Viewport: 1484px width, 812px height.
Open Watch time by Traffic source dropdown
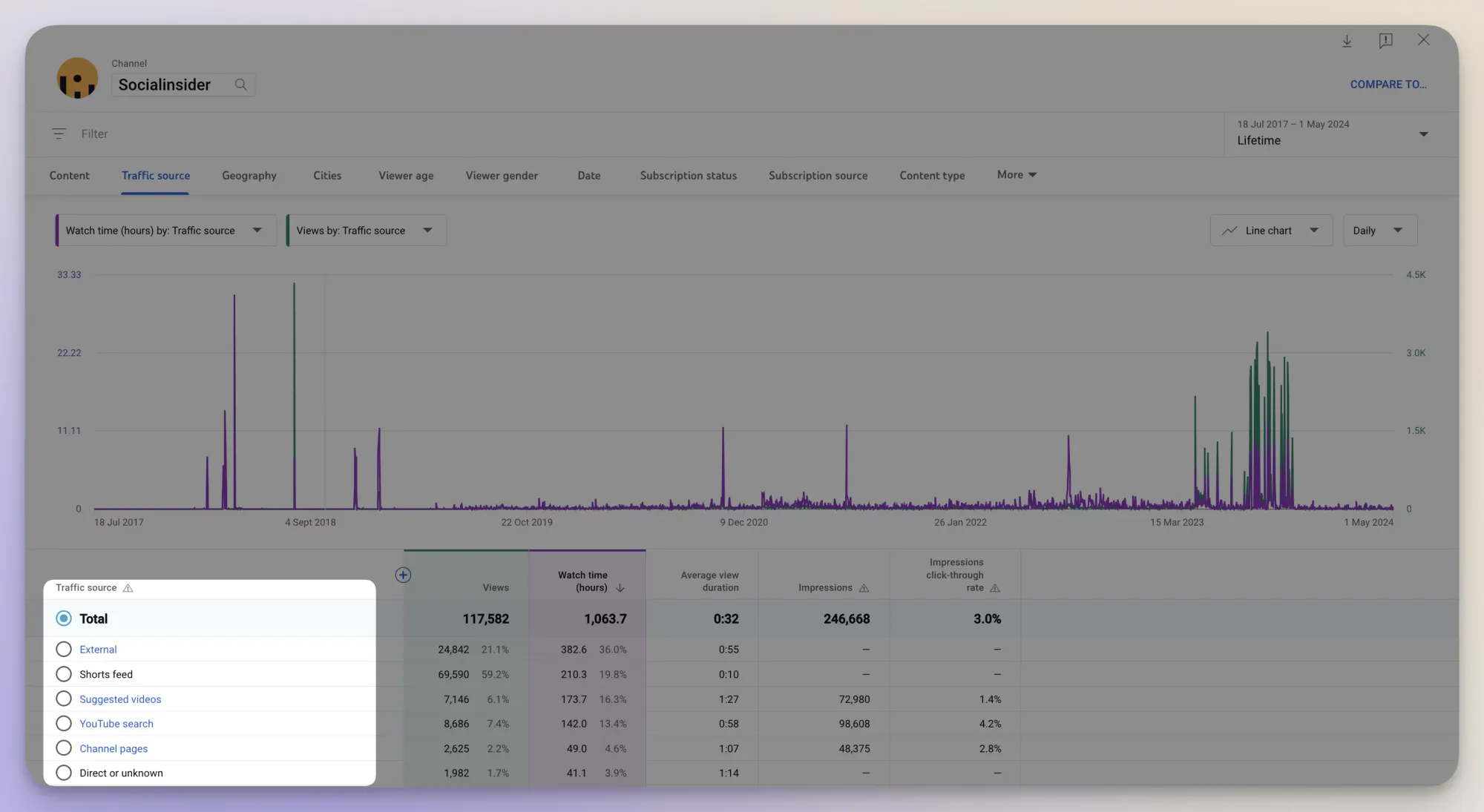tap(166, 231)
